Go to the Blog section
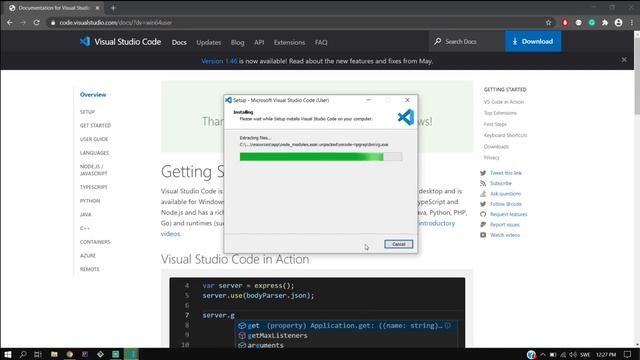 tap(238, 42)
